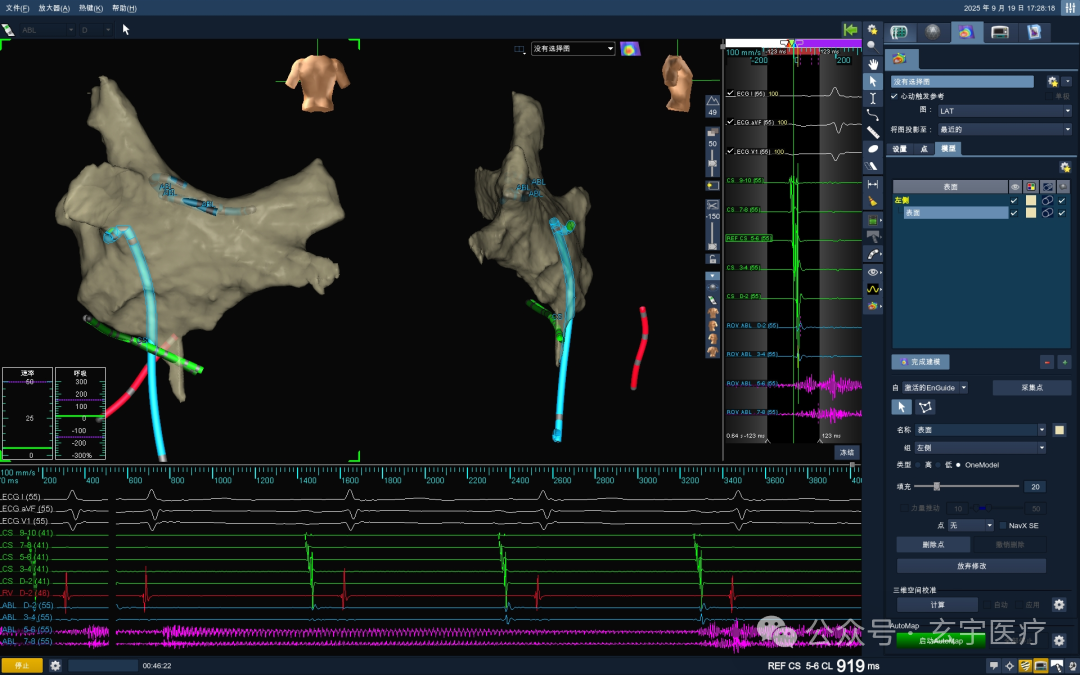The height and width of the screenshot is (675, 1080).
Task: Toggle visibility checkbox for 左侧 group
Action: pos(1013,200)
